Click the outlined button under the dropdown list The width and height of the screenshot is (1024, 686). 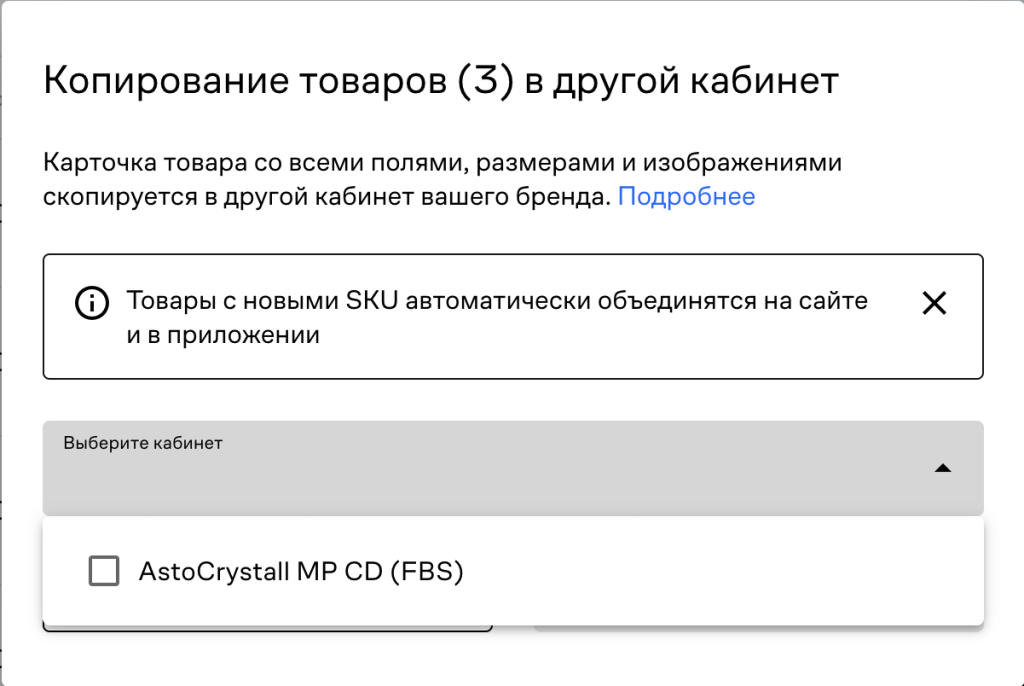(x=268, y=628)
